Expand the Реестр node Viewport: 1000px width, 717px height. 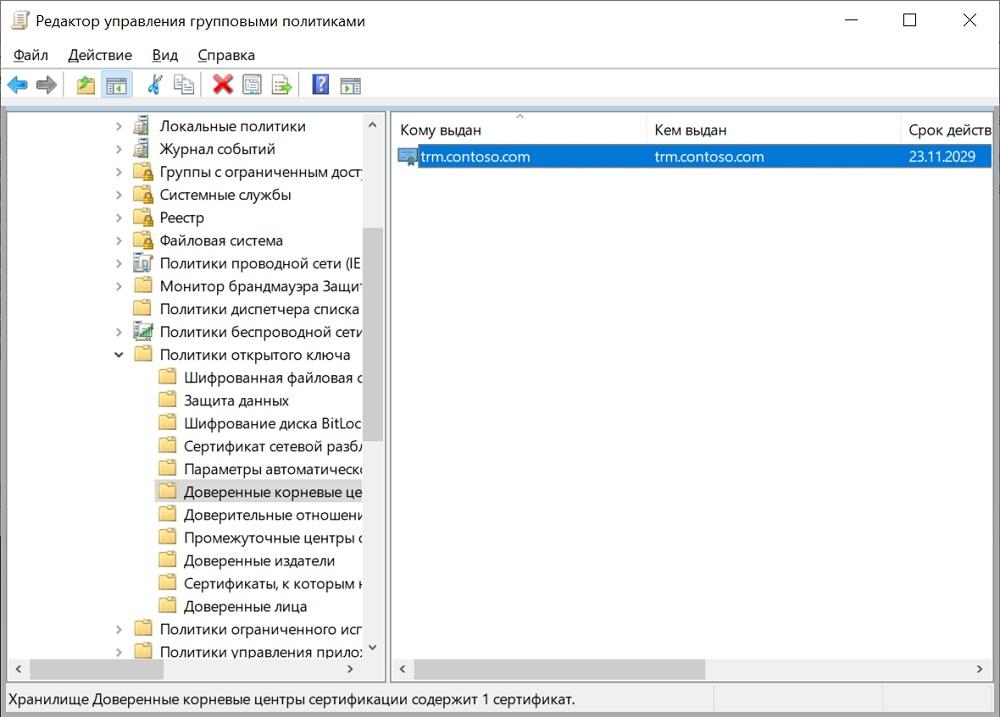(119, 218)
